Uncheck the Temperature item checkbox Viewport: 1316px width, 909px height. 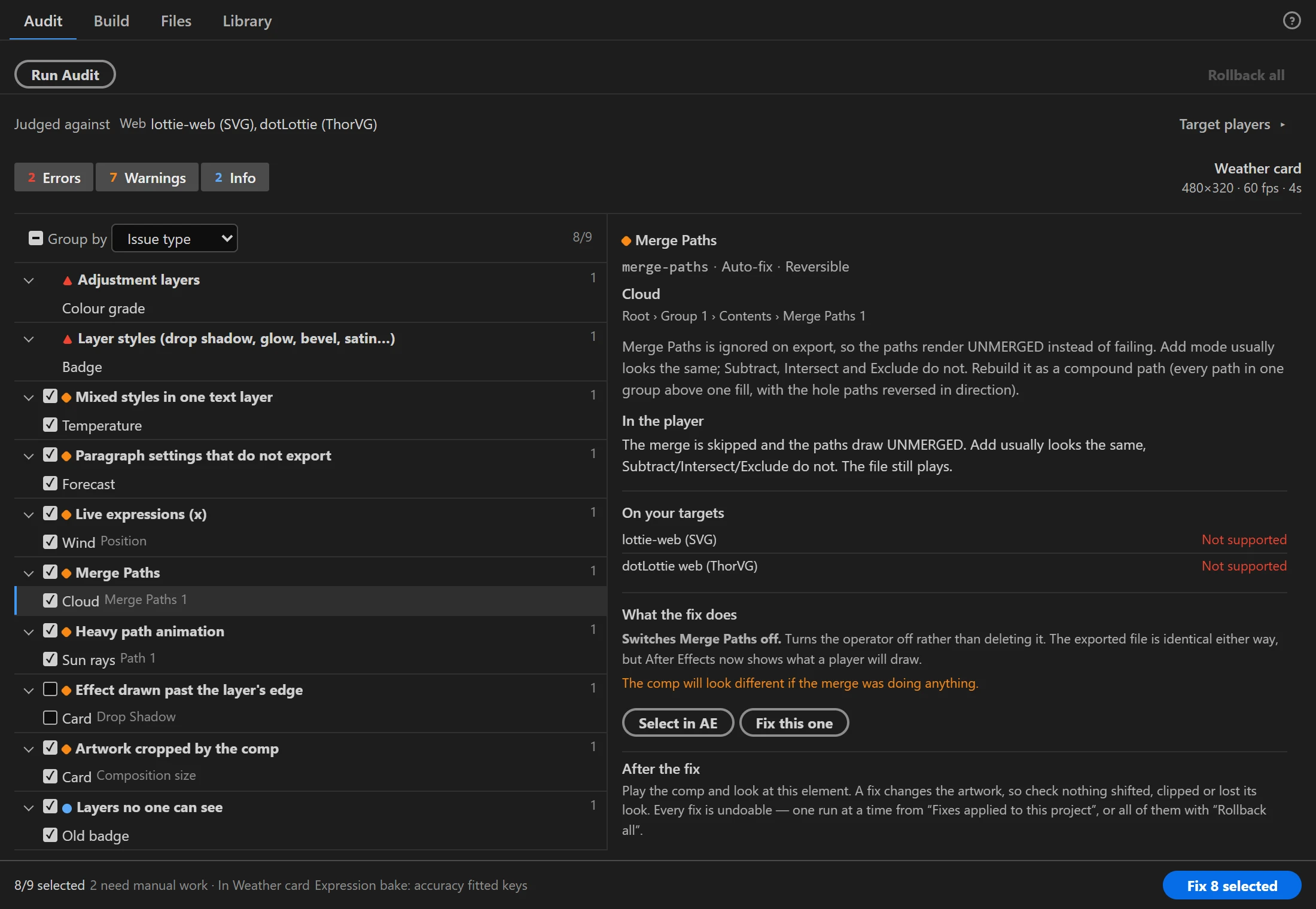tap(50, 425)
